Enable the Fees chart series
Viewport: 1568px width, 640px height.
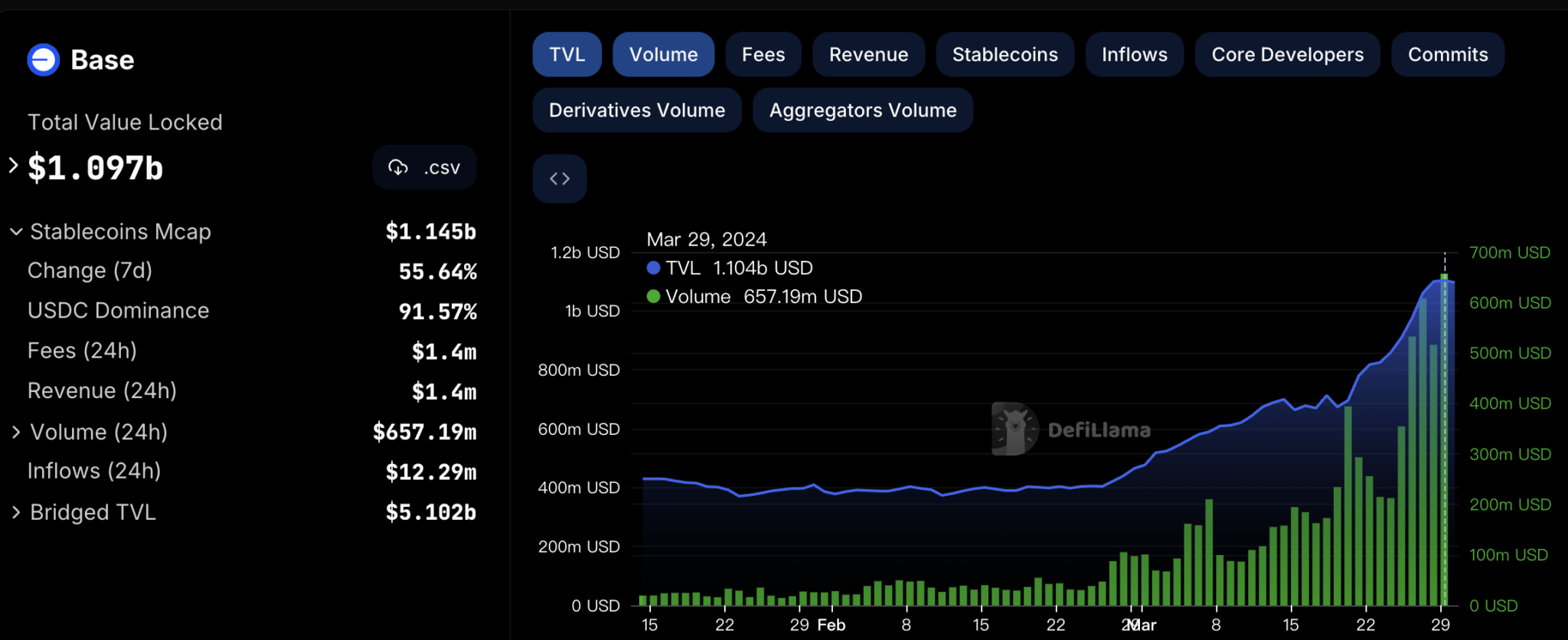(x=763, y=54)
